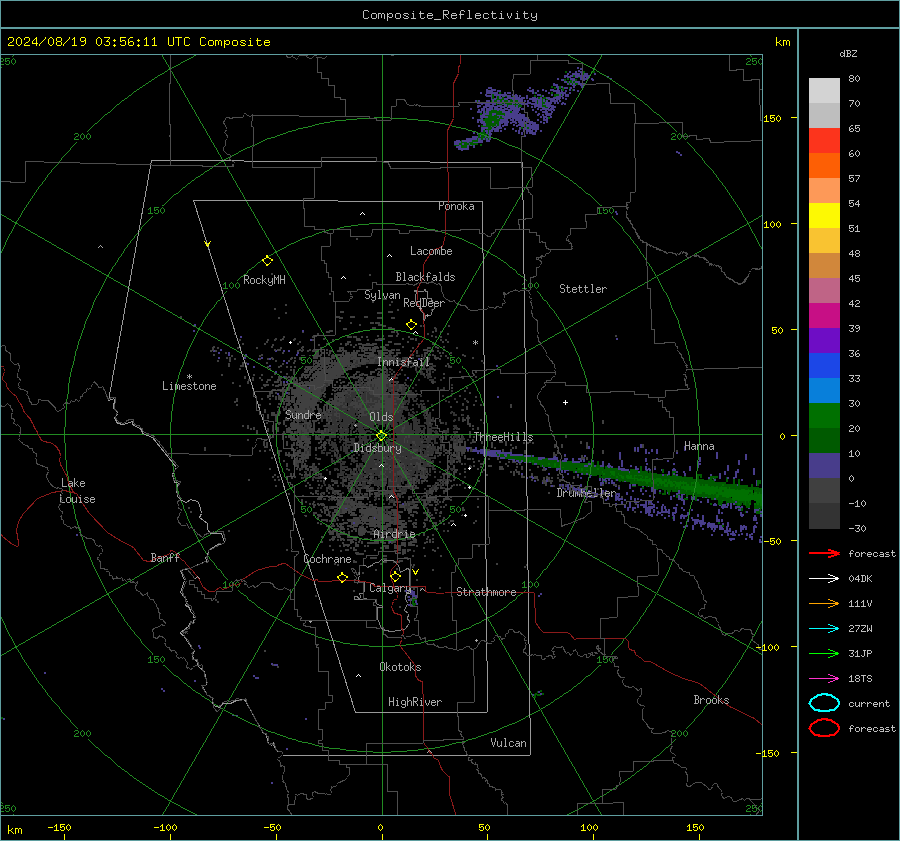The width and height of the screenshot is (900, 841).
Task: Click the Olds label
Action: [x=381, y=417]
